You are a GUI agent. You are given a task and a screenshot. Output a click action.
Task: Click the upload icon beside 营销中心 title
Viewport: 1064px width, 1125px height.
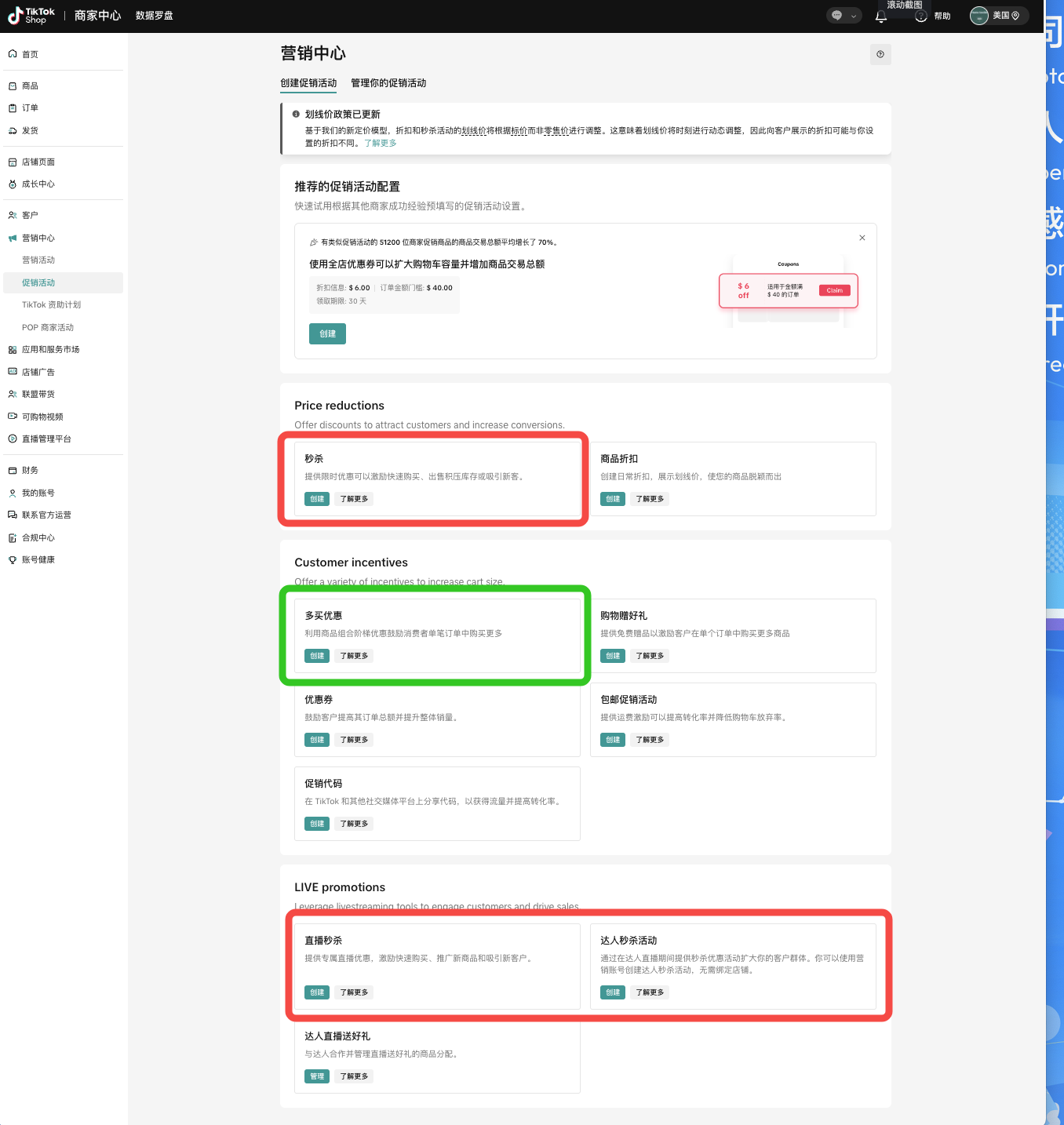pyautogui.click(x=880, y=54)
